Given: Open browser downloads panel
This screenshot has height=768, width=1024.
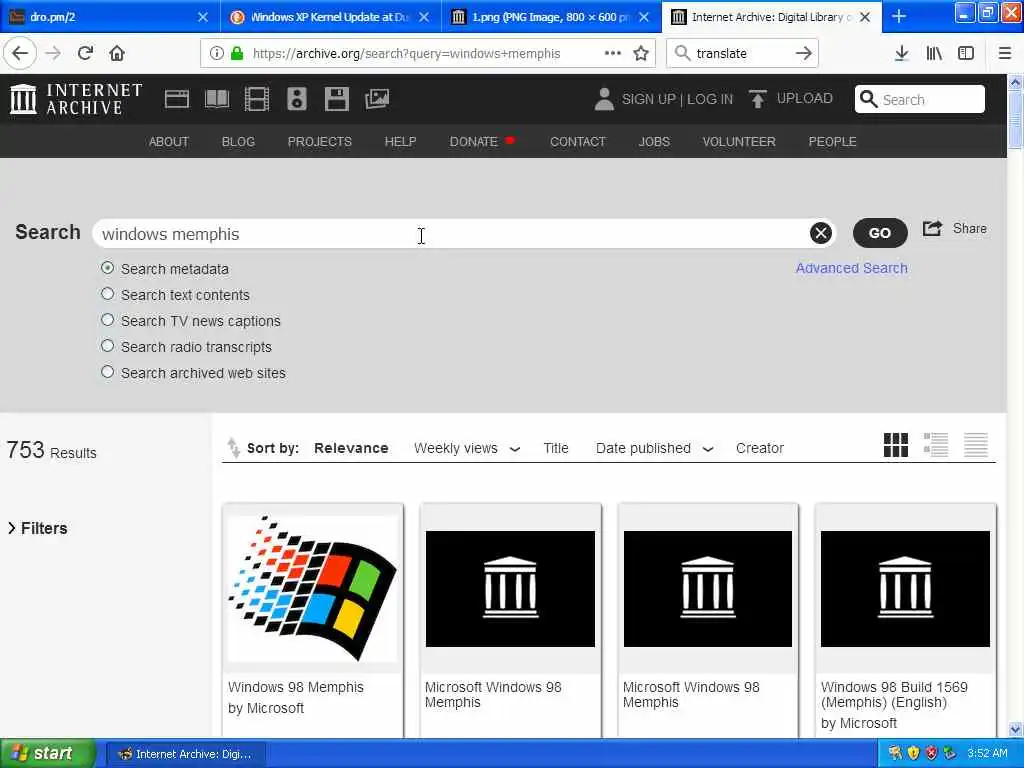Looking at the screenshot, I should 901,53.
